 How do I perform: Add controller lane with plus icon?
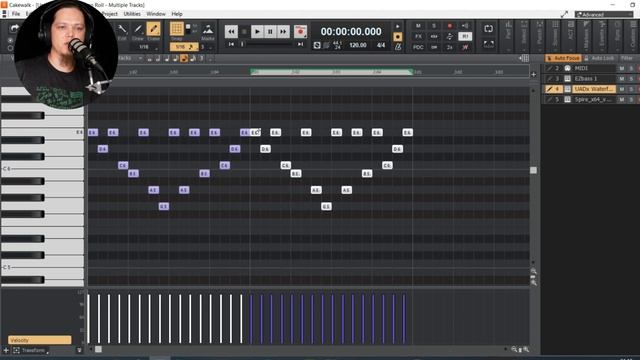click(6, 350)
